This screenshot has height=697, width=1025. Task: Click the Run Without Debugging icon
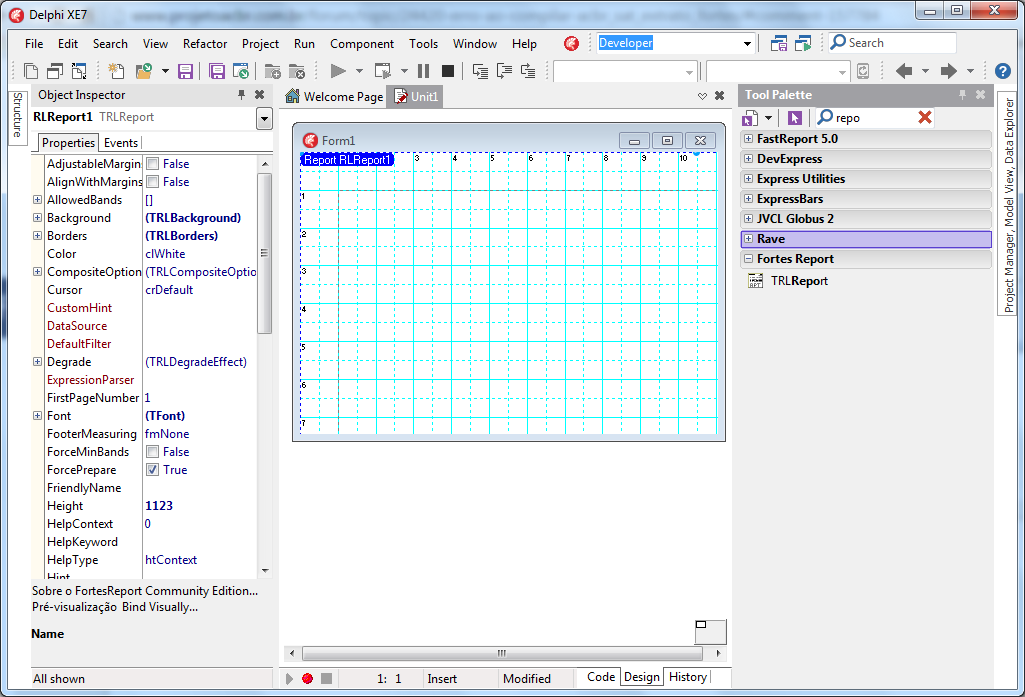(382, 71)
